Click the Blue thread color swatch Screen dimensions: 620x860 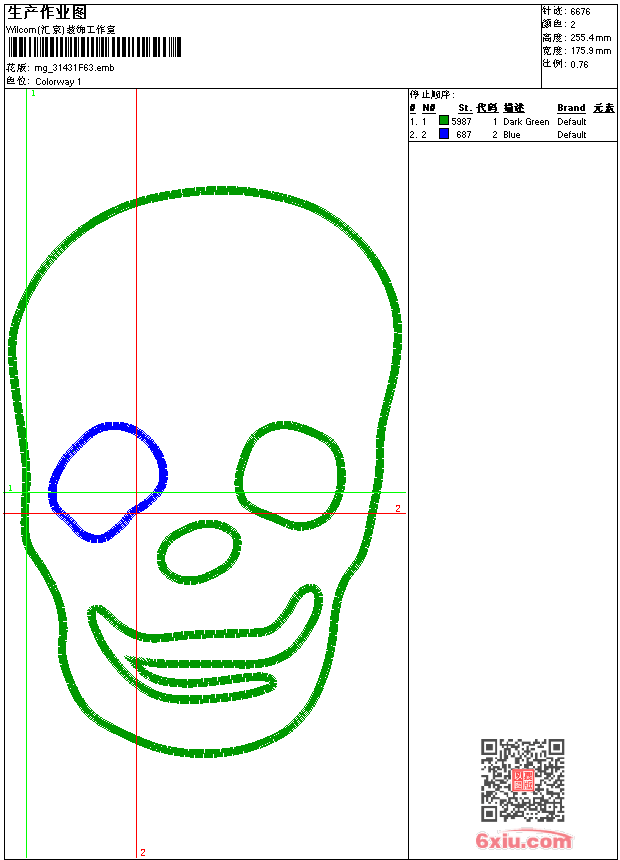[x=444, y=134]
